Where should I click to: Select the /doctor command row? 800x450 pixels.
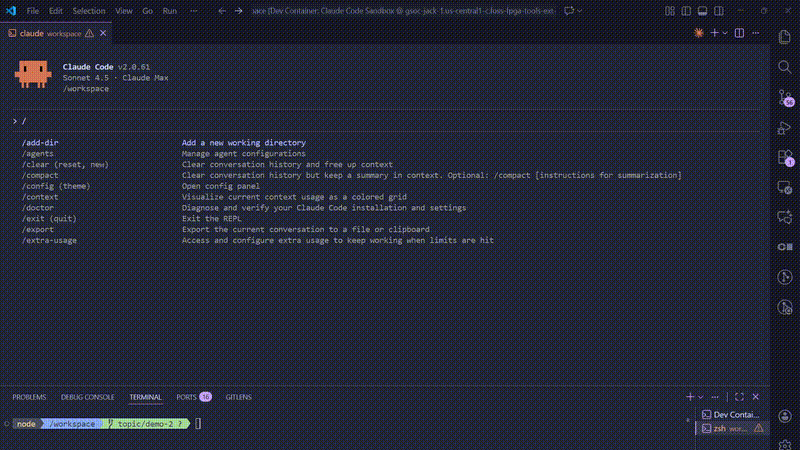[x=387, y=208]
